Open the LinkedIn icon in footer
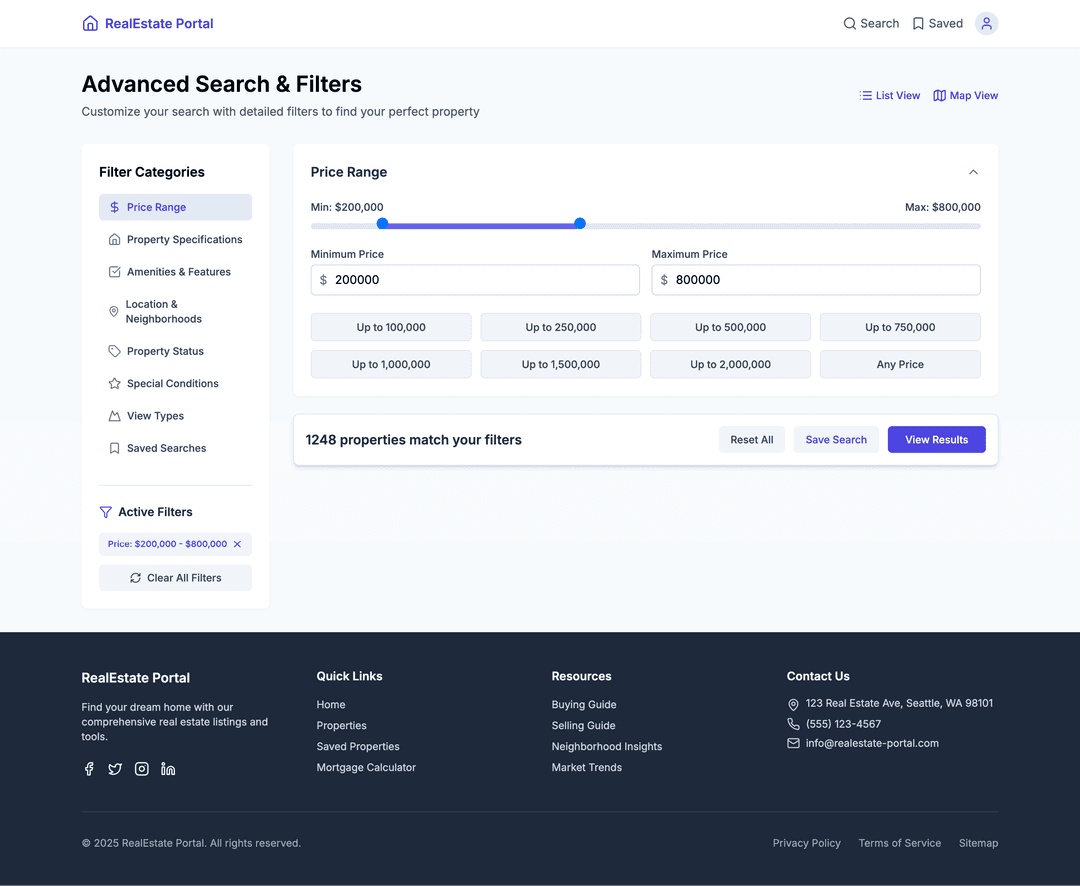 [x=168, y=769]
